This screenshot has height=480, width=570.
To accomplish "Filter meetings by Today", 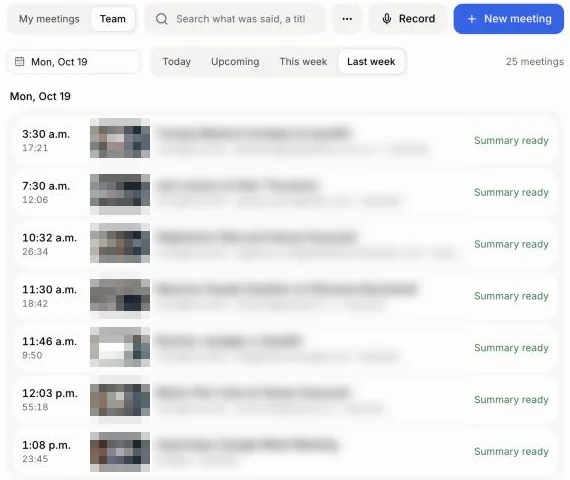I will click(177, 62).
